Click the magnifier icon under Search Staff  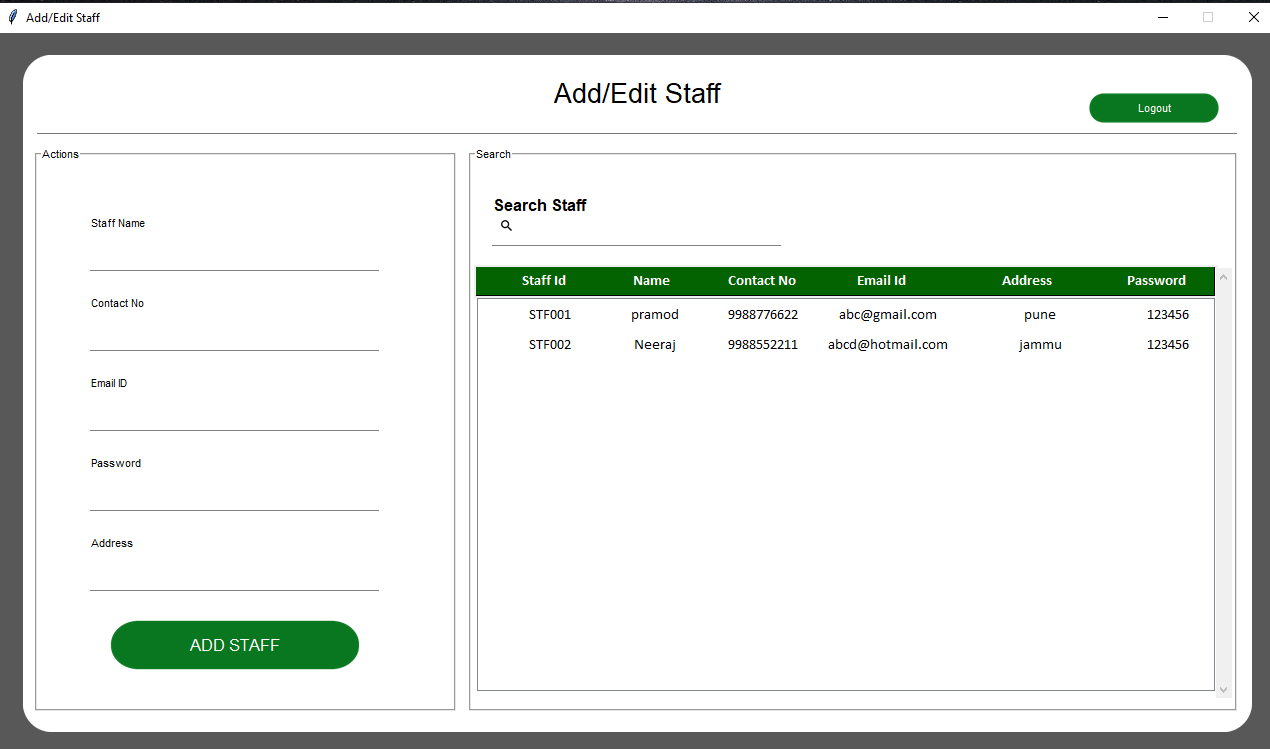point(506,226)
